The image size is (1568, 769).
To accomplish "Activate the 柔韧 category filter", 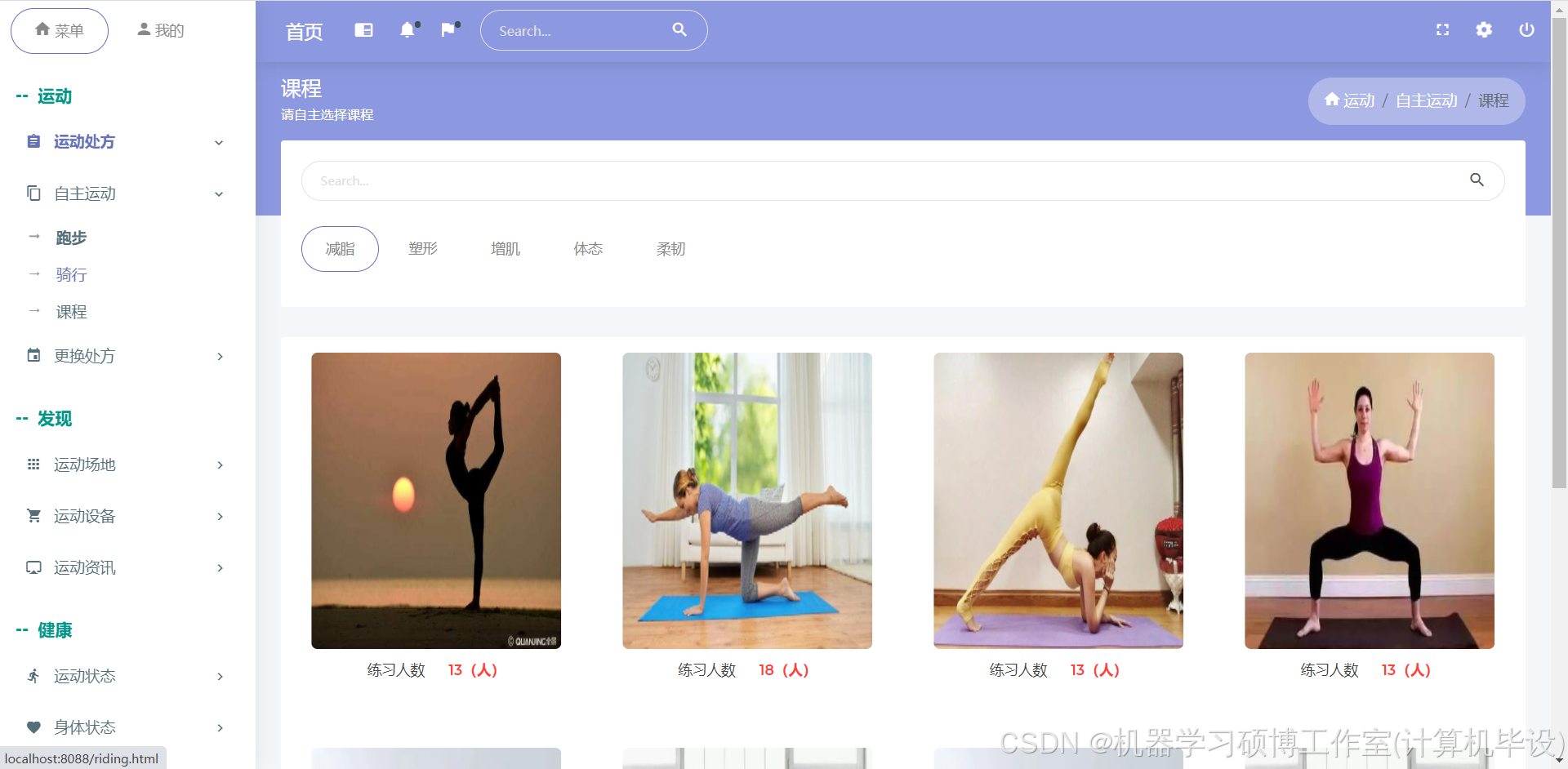I will 670,249.
